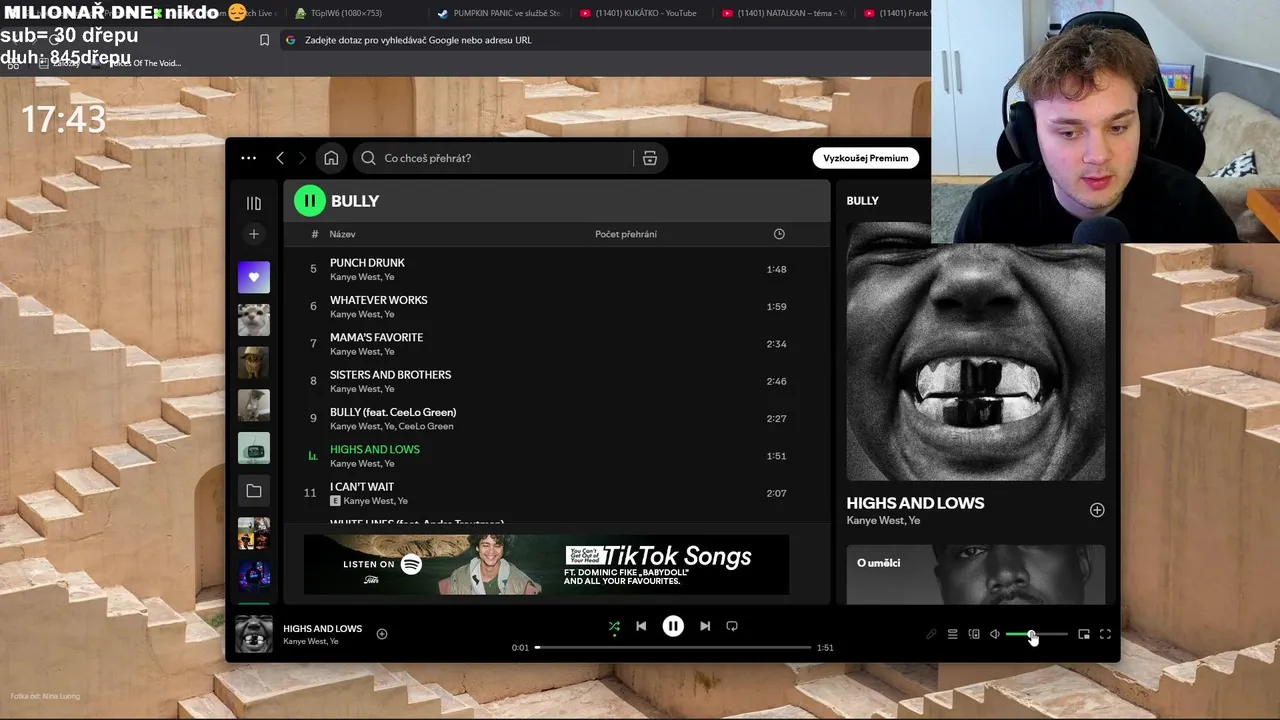This screenshot has height=720, width=1280.
Task: Pause playback in the bottom player
Action: pos(673,626)
